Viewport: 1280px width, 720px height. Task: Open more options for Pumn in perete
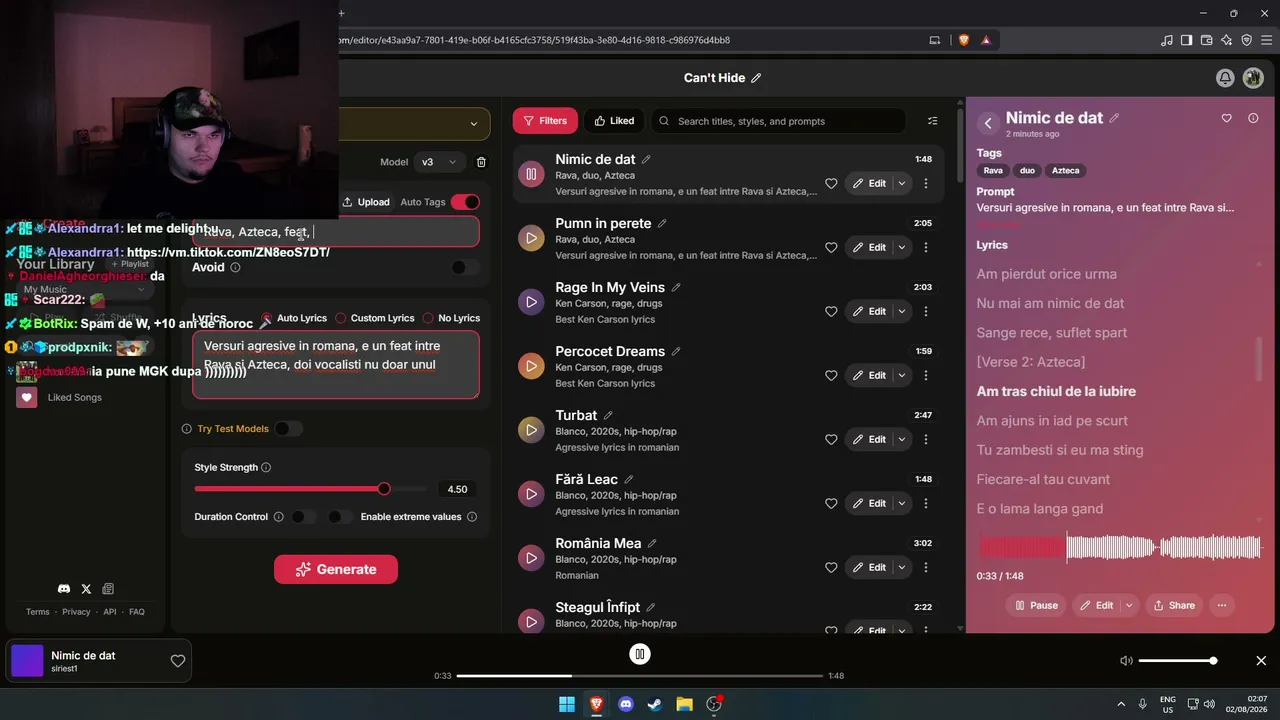pos(926,248)
